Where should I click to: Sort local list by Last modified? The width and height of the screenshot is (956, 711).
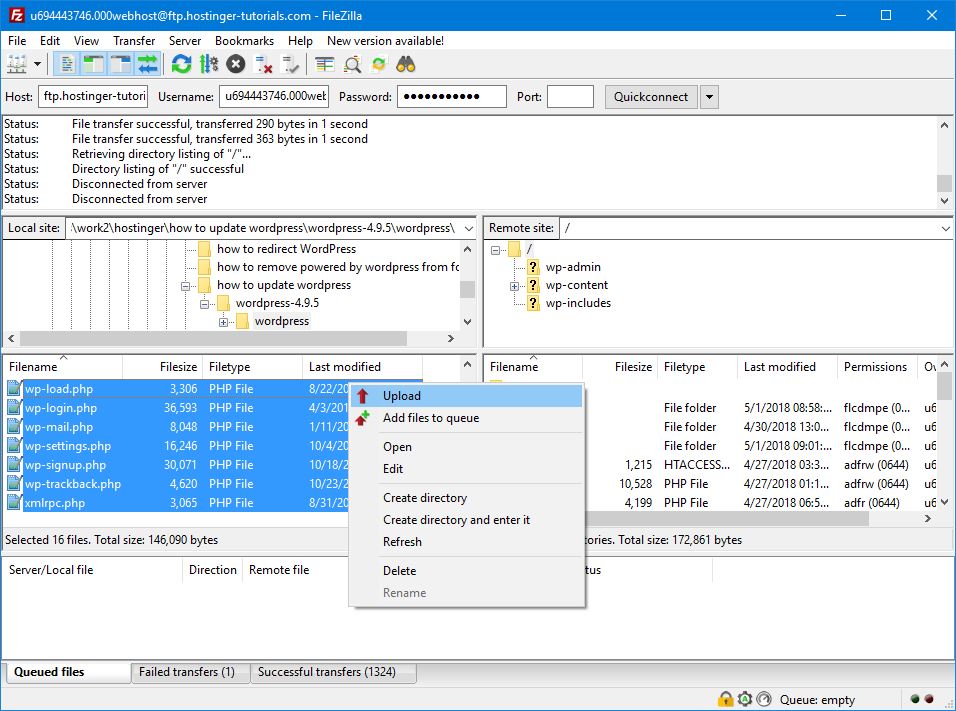pyautogui.click(x=362, y=366)
